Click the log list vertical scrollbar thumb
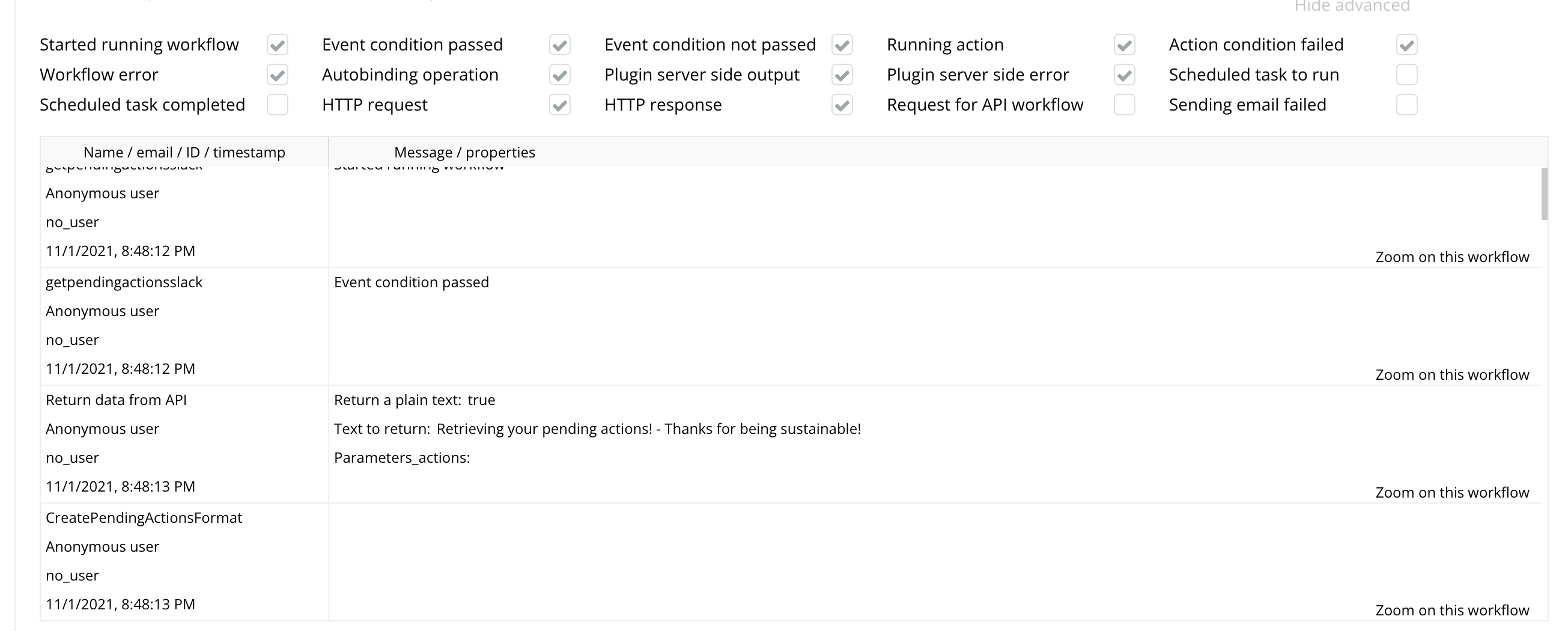The width and height of the screenshot is (1568, 631). 1543,194
